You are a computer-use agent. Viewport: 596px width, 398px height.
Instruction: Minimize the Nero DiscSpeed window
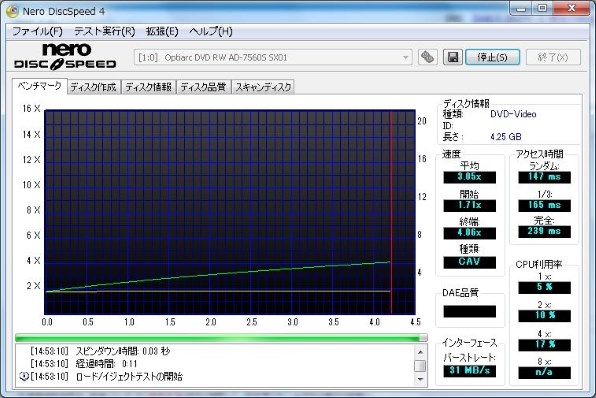(x=521, y=9)
